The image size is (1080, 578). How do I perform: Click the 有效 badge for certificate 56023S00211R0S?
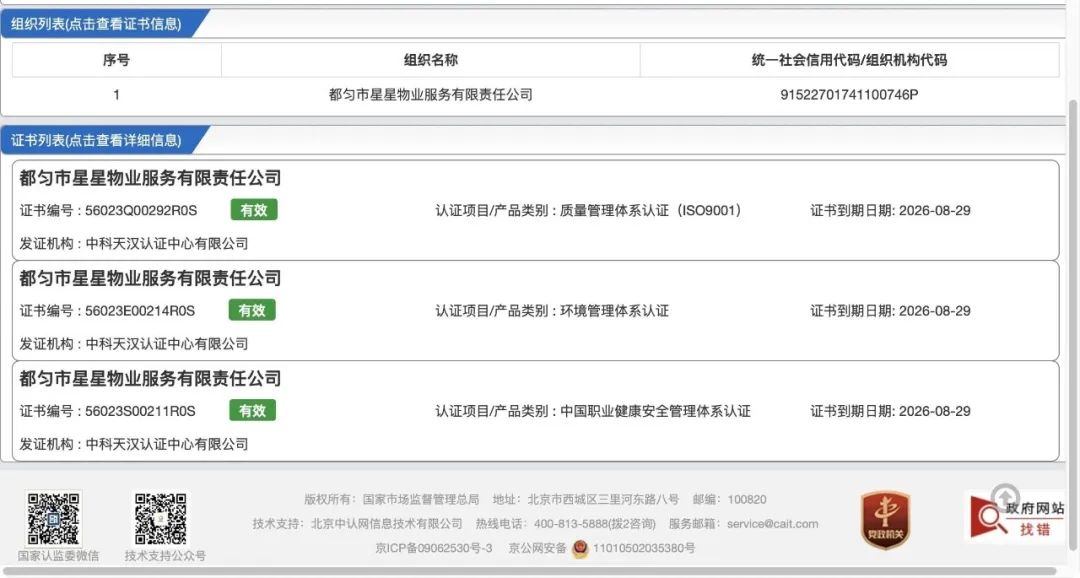click(x=253, y=411)
